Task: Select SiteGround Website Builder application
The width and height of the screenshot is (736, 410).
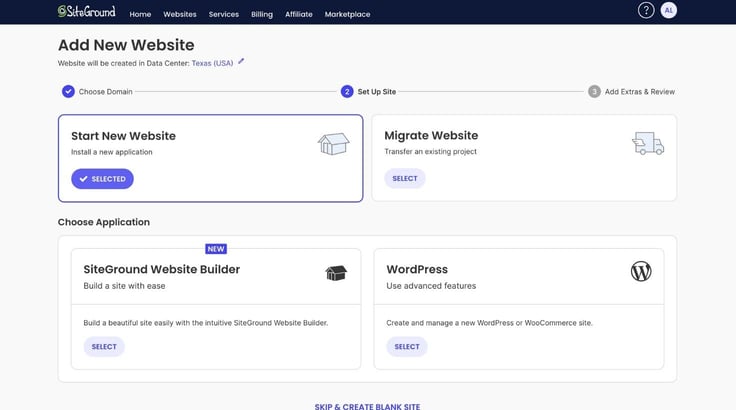Action: (104, 347)
